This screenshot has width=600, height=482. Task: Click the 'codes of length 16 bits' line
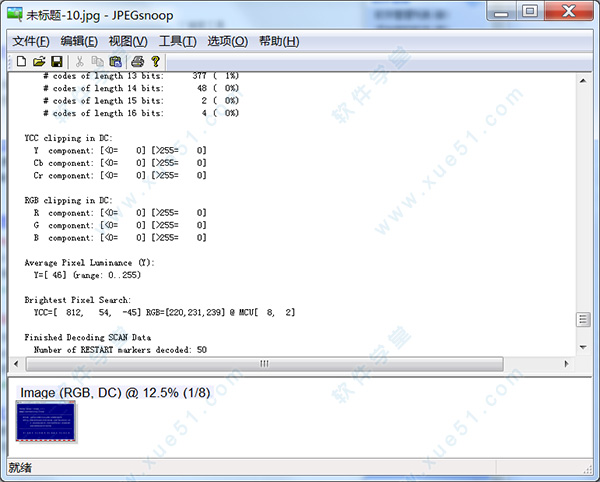pyautogui.click(x=141, y=113)
